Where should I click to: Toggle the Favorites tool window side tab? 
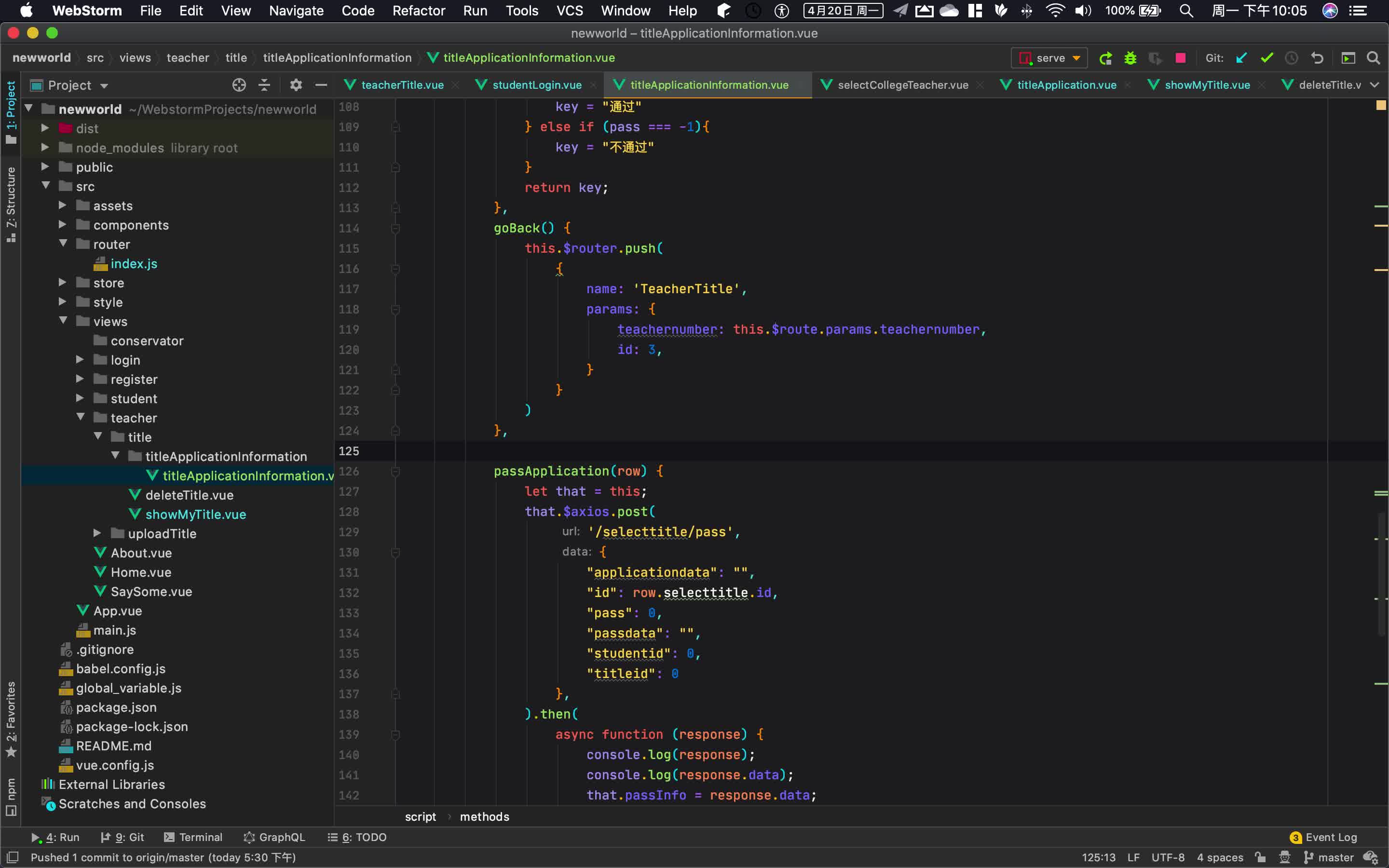click(x=11, y=719)
